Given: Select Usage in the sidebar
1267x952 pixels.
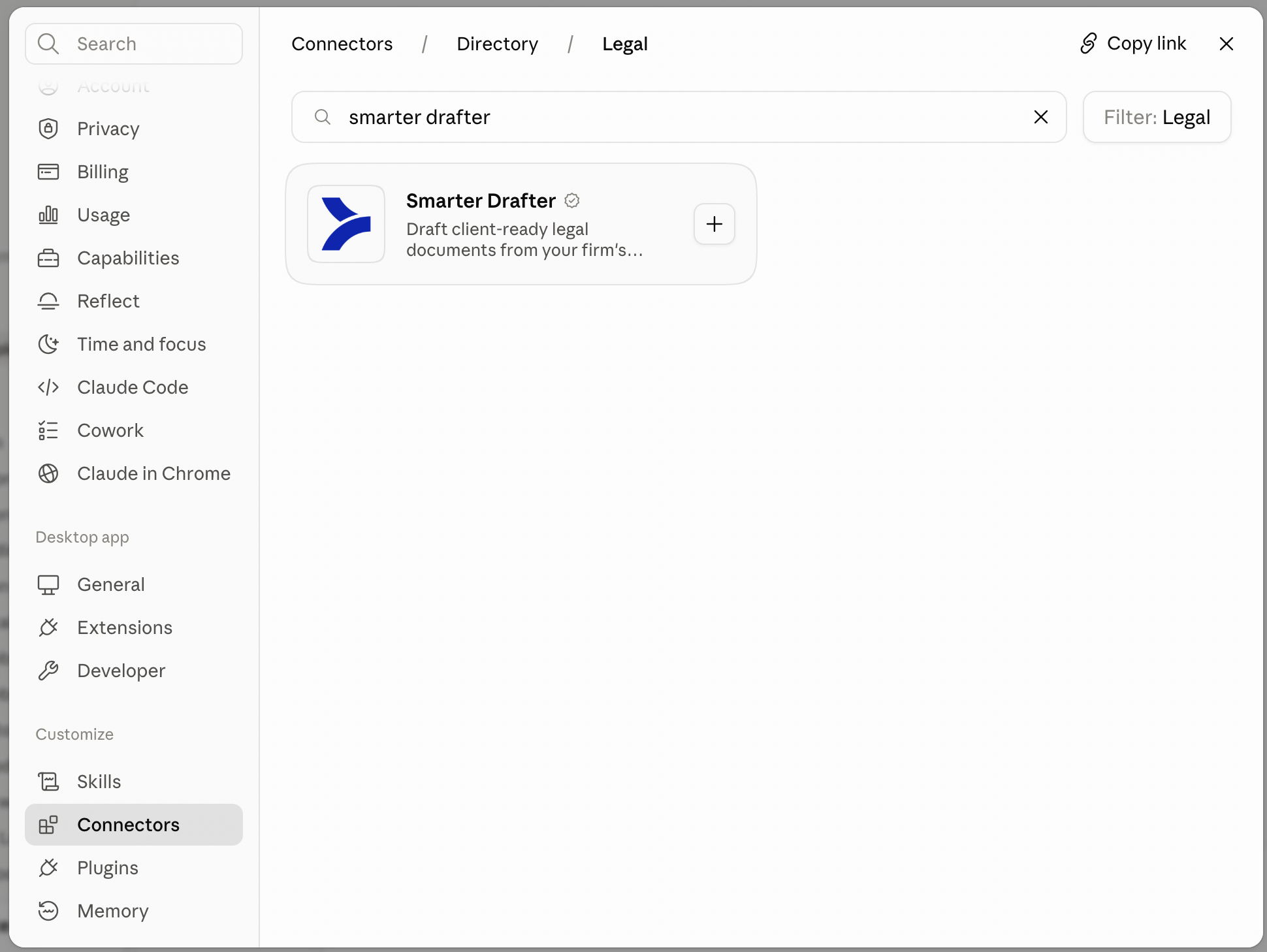Looking at the screenshot, I should pos(134,215).
